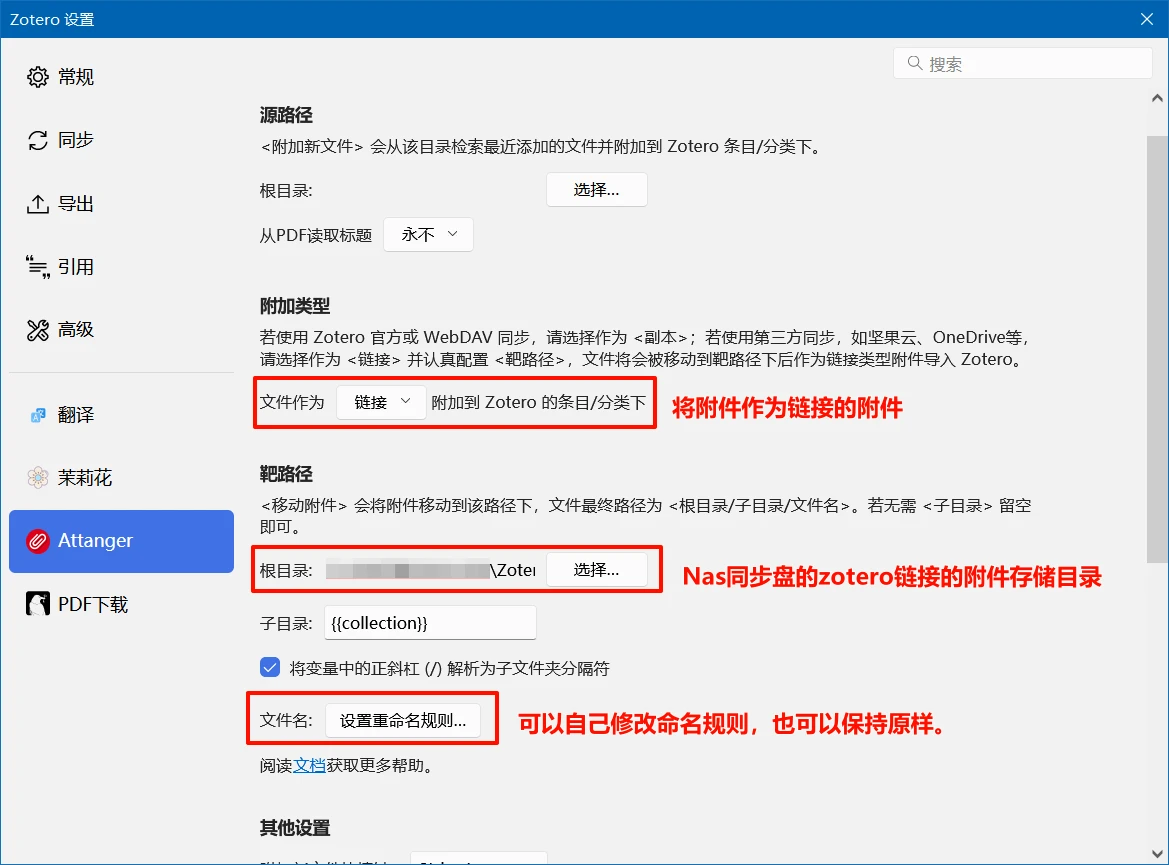Screen dimensions: 1169x865
Task: Click the 子目录 {{collection}} input field
Action: click(x=431, y=623)
